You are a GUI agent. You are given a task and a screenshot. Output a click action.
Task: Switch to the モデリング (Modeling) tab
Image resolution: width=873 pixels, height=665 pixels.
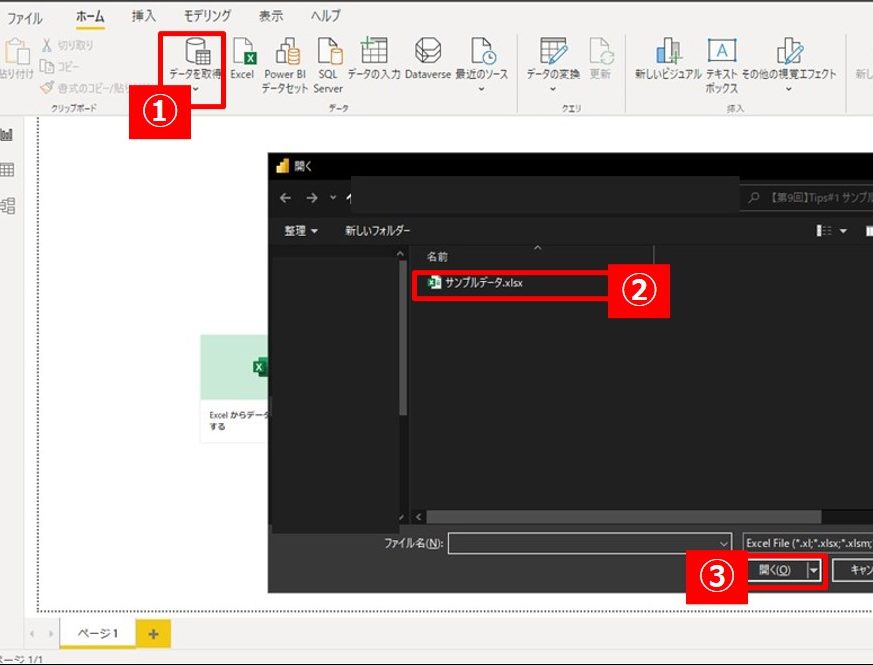point(207,16)
